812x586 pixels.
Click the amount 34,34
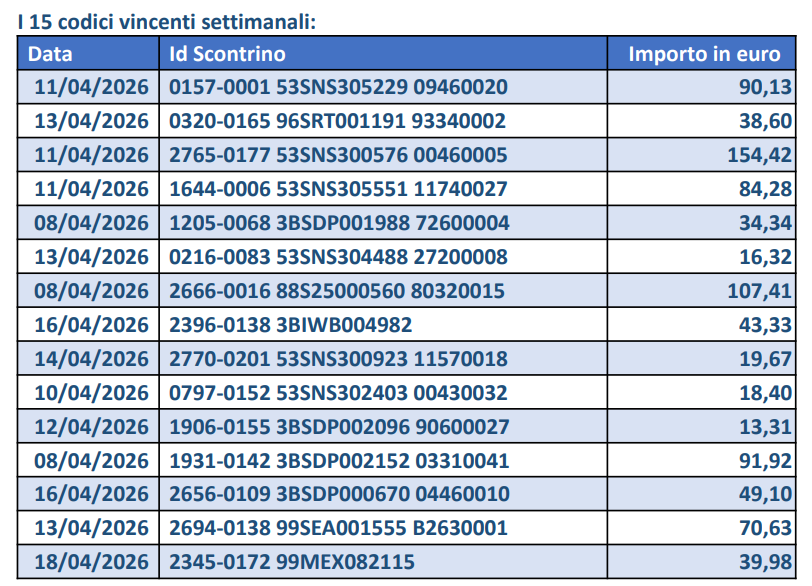click(x=766, y=223)
